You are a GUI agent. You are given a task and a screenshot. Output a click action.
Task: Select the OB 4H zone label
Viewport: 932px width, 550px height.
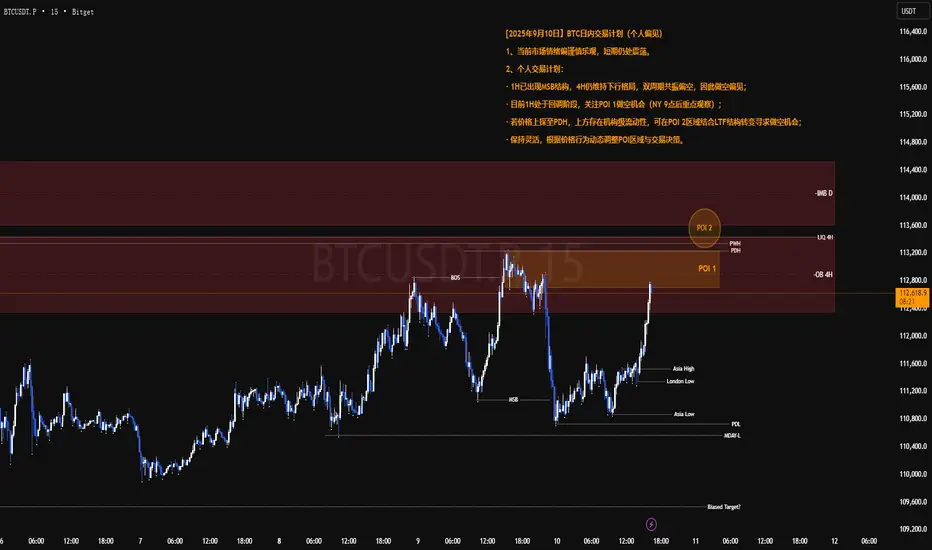pyautogui.click(x=823, y=275)
